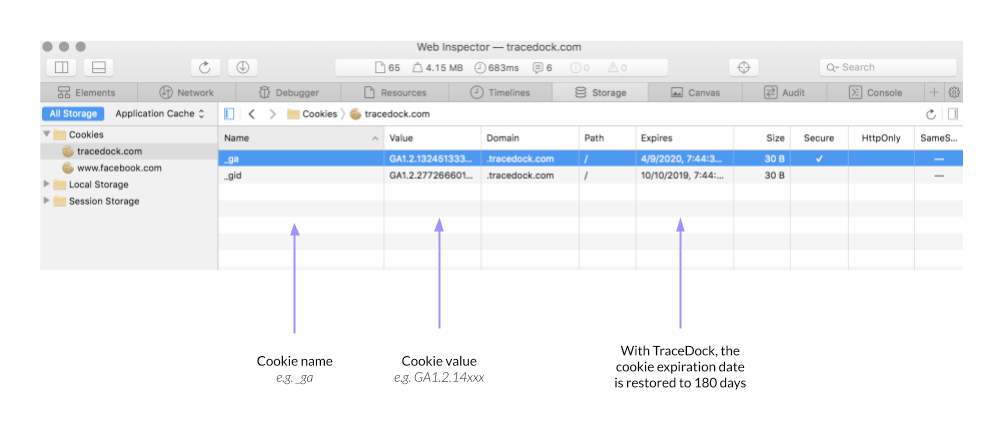This screenshot has width=1000, height=426.
Task: Click the forward navigation arrow
Action: (x=273, y=114)
